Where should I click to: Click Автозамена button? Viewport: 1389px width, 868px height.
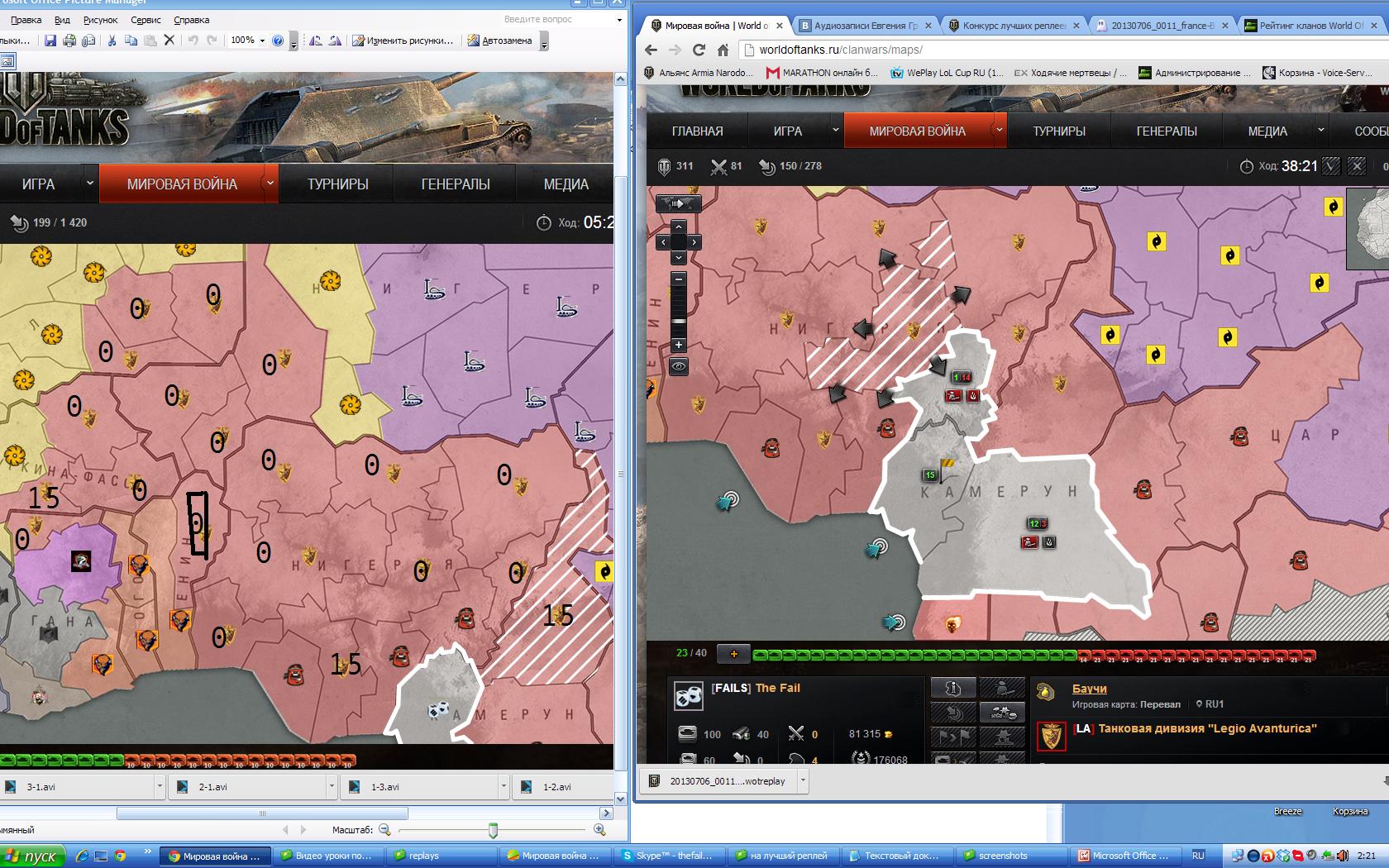pos(500,41)
